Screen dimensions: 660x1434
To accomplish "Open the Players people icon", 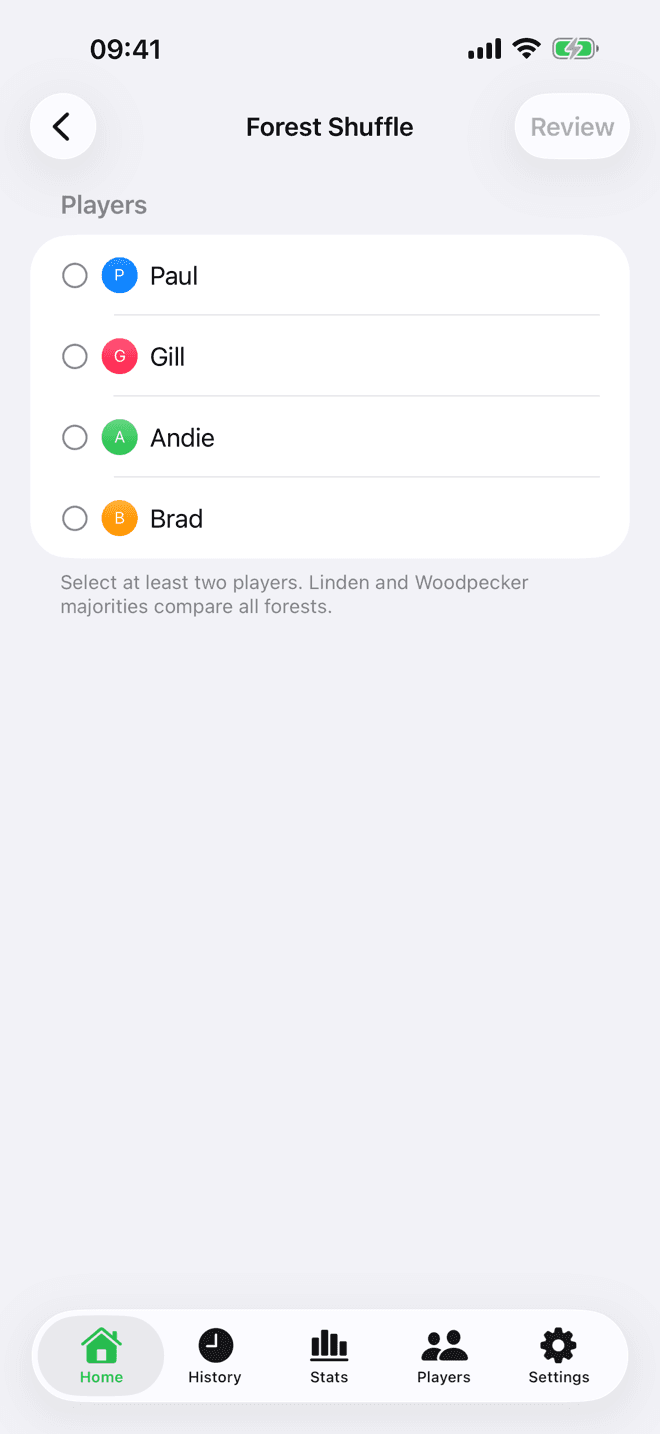I will [x=444, y=1345].
